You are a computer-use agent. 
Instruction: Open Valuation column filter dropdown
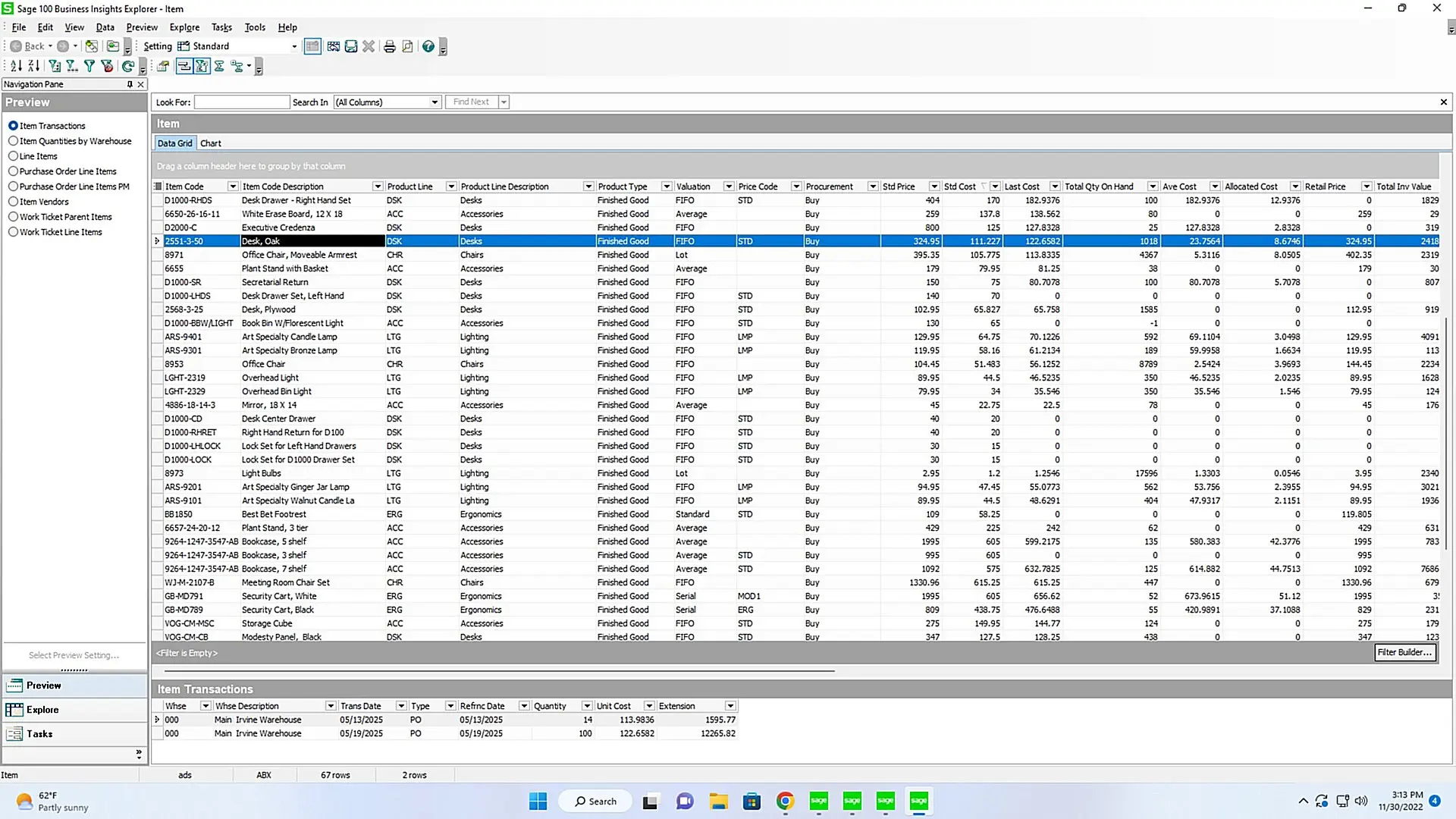pos(729,187)
